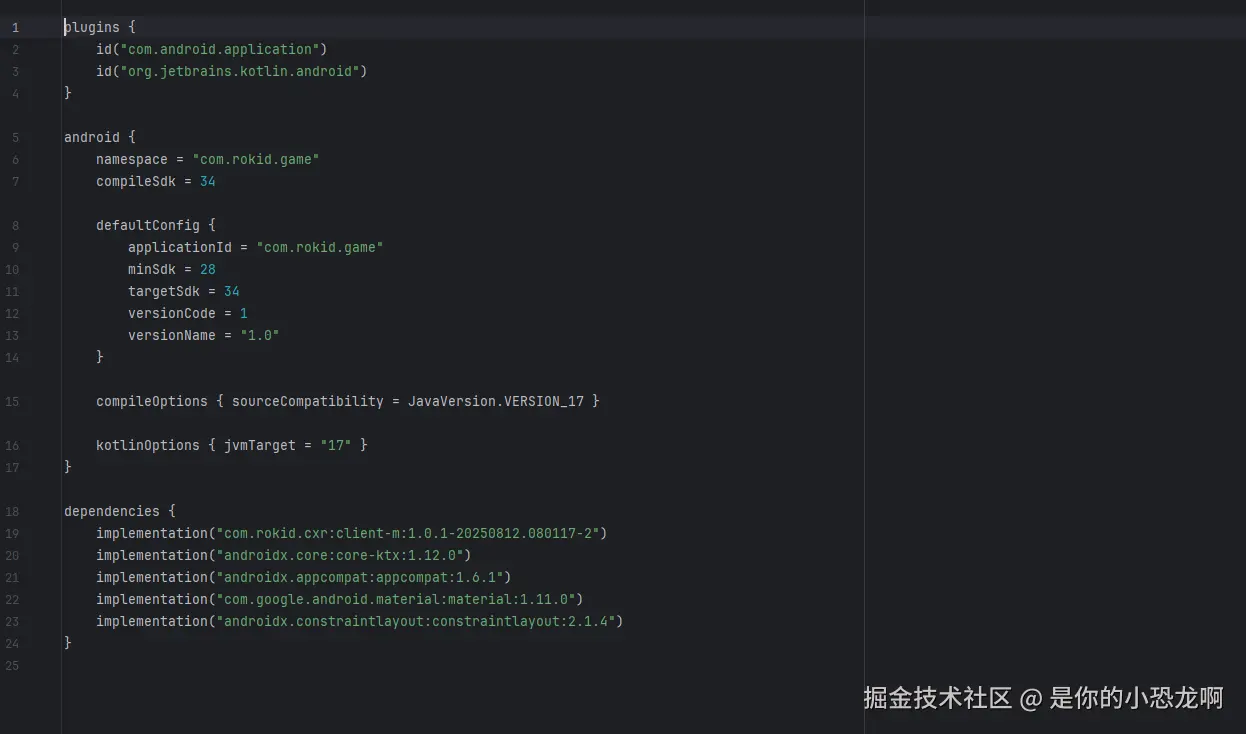Click the "namespace" property name

pos(132,159)
